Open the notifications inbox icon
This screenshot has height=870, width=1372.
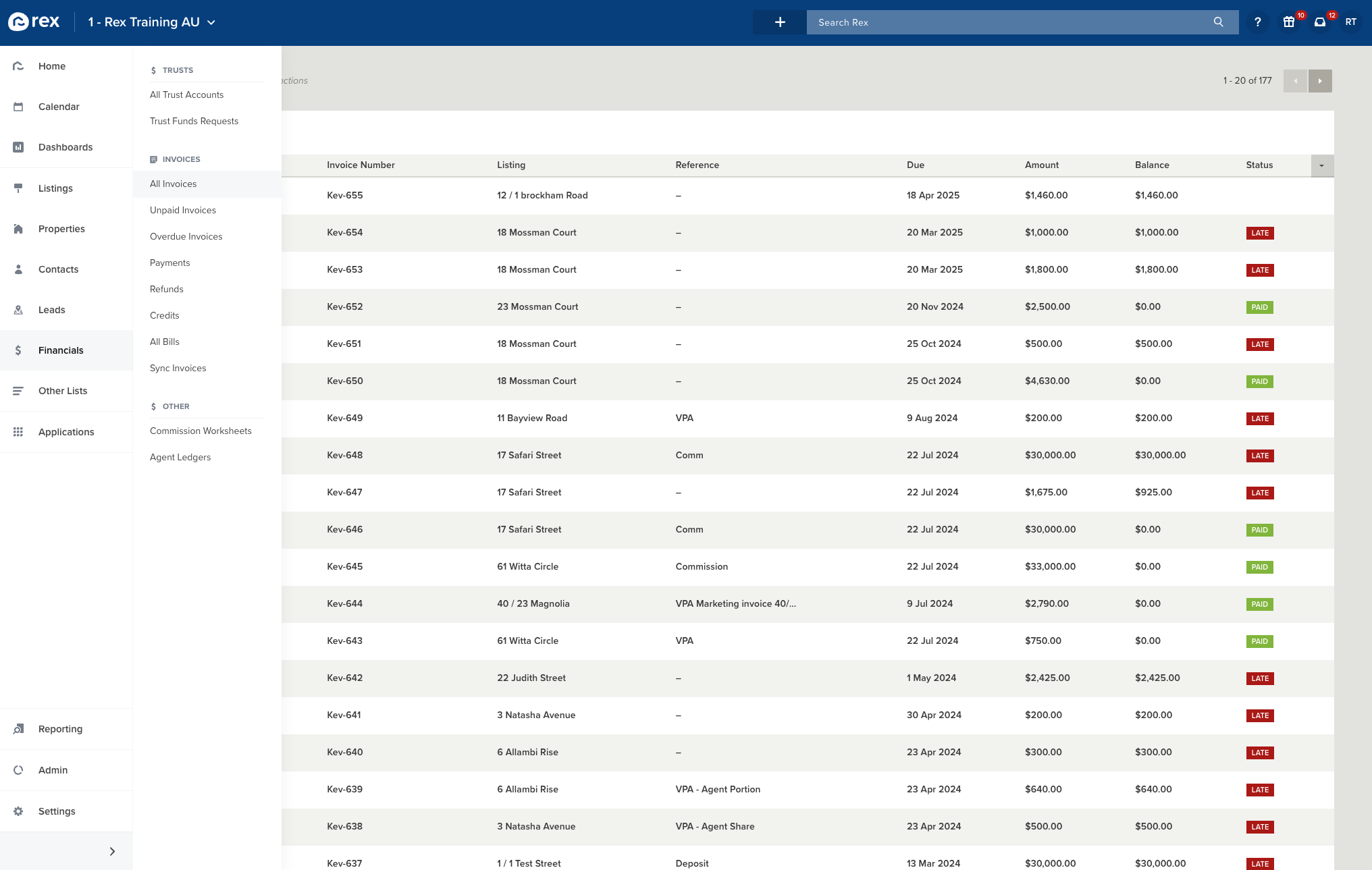(1319, 22)
